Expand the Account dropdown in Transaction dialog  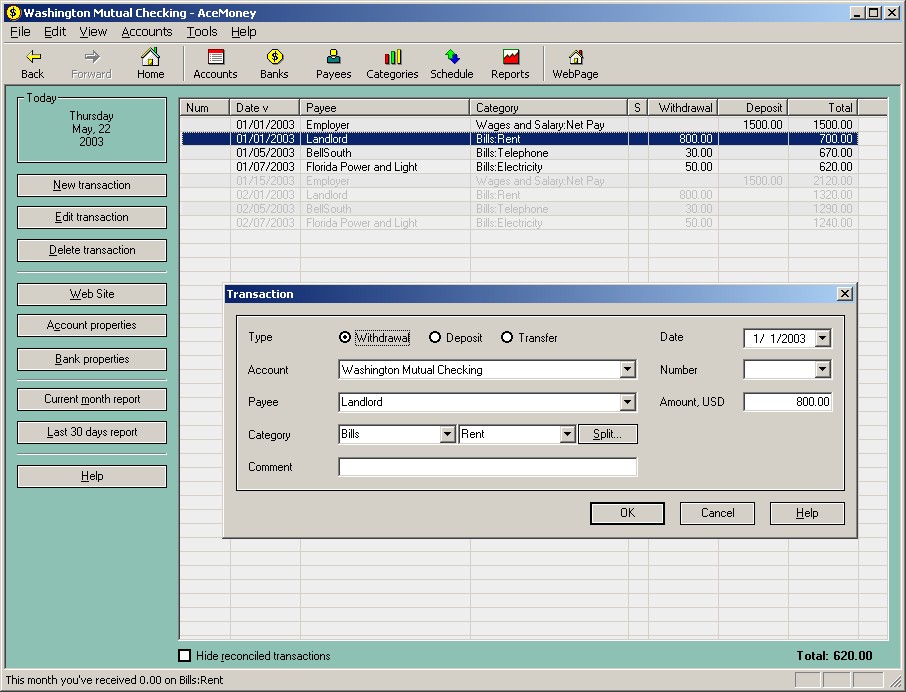(x=627, y=370)
